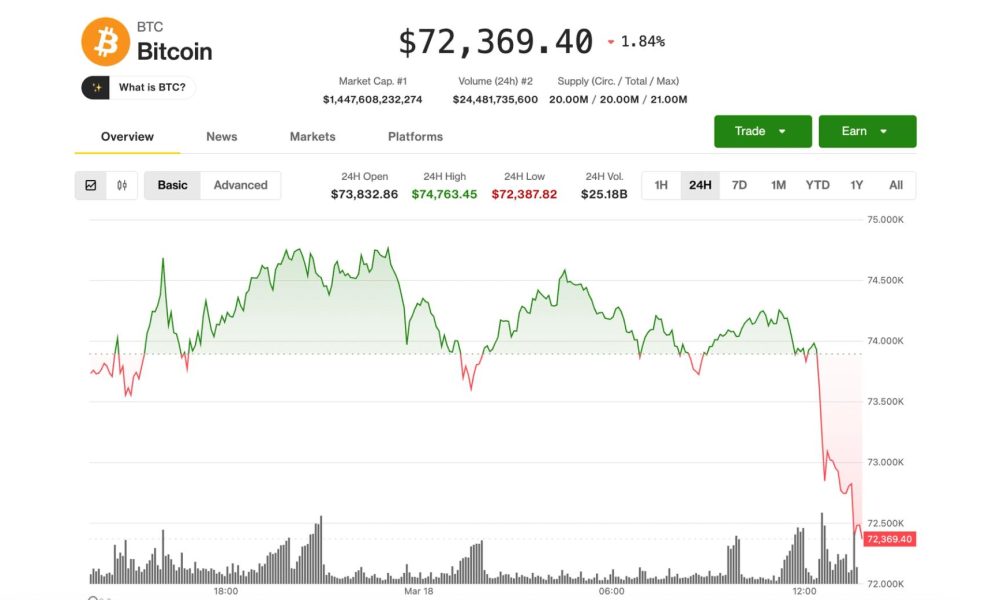Select the line chart style icon
The width and height of the screenshot is (1000, 600).
91,185
